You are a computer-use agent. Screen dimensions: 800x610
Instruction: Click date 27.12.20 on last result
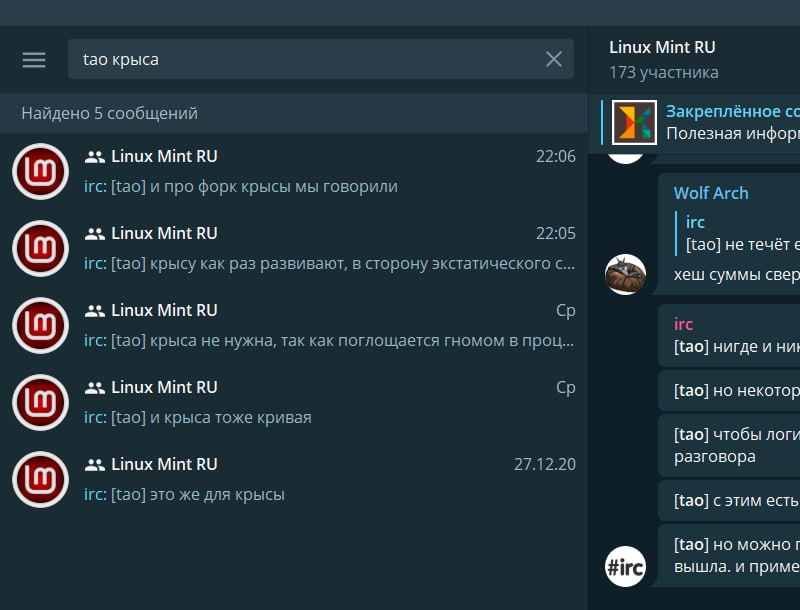click(x=544, y=465)
